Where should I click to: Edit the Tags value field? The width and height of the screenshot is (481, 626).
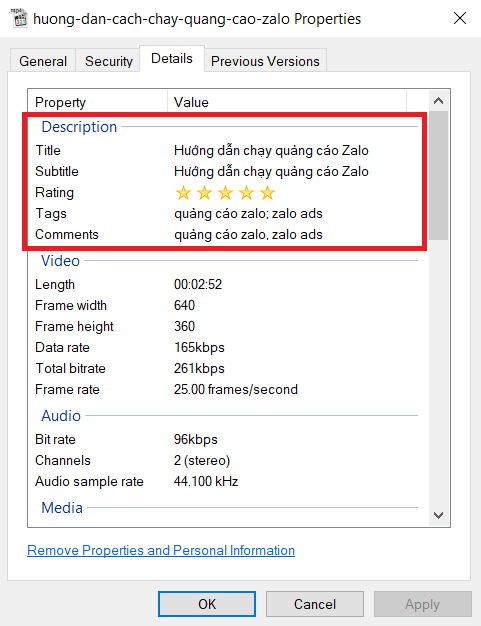click(248, 214)
